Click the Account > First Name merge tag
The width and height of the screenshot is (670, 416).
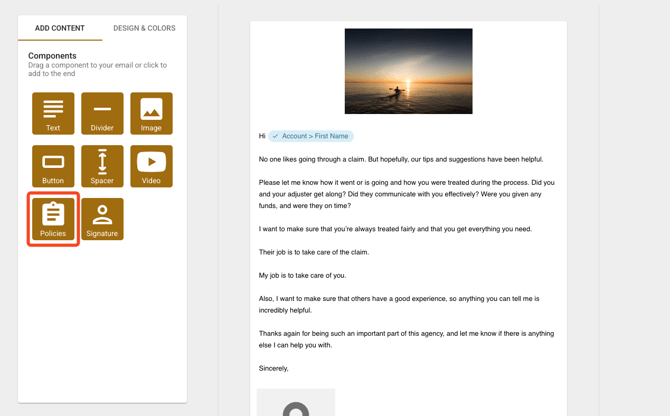point(311,136)
